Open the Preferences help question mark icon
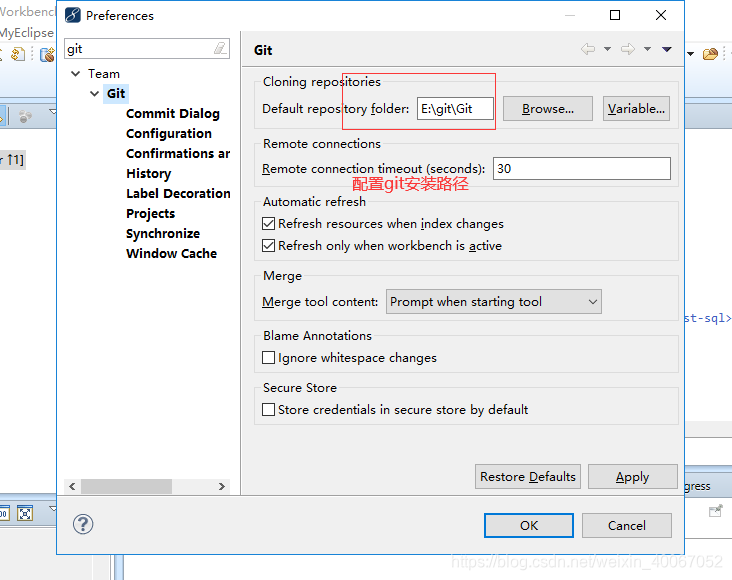Screen dimensions: 732x580 (x=83, y=524)
